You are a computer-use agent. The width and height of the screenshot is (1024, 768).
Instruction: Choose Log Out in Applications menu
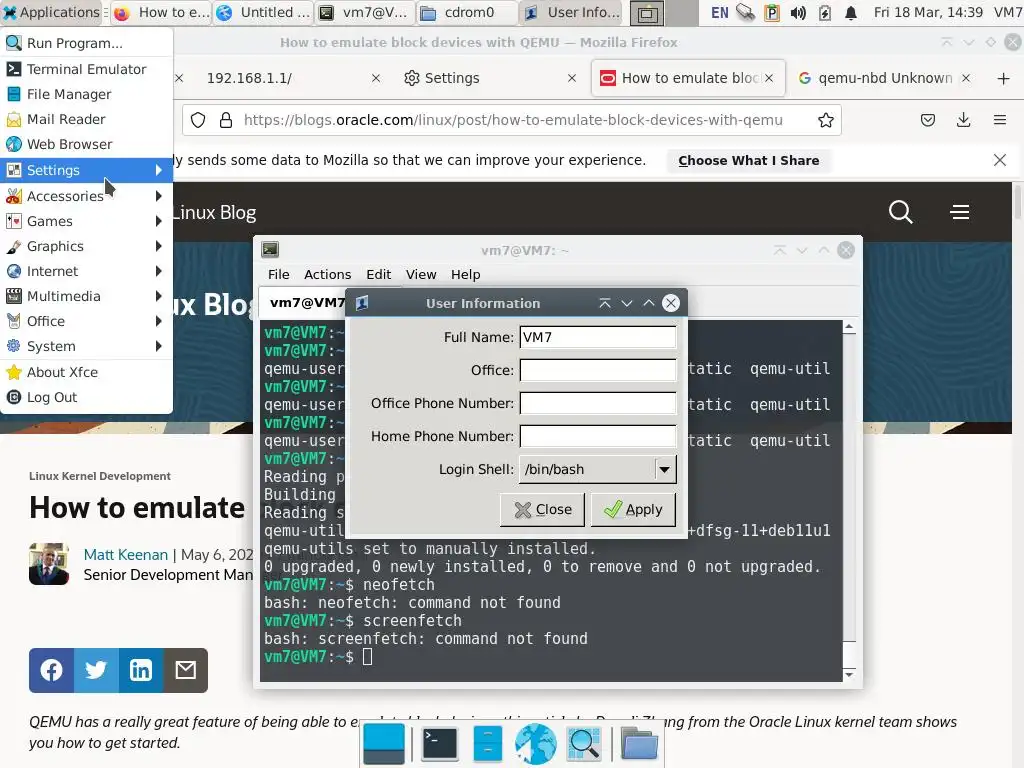click(x=86, y=397)
